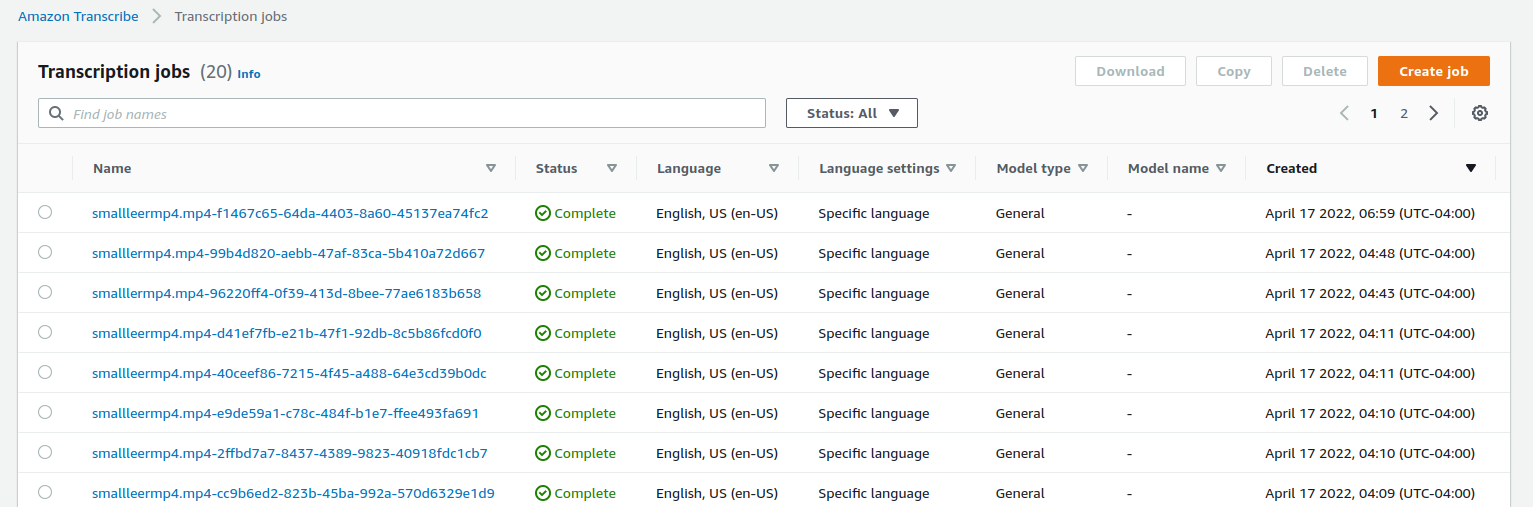
Task: Open job link ending in 77ae6183b658
Action: tap(286, 293)
